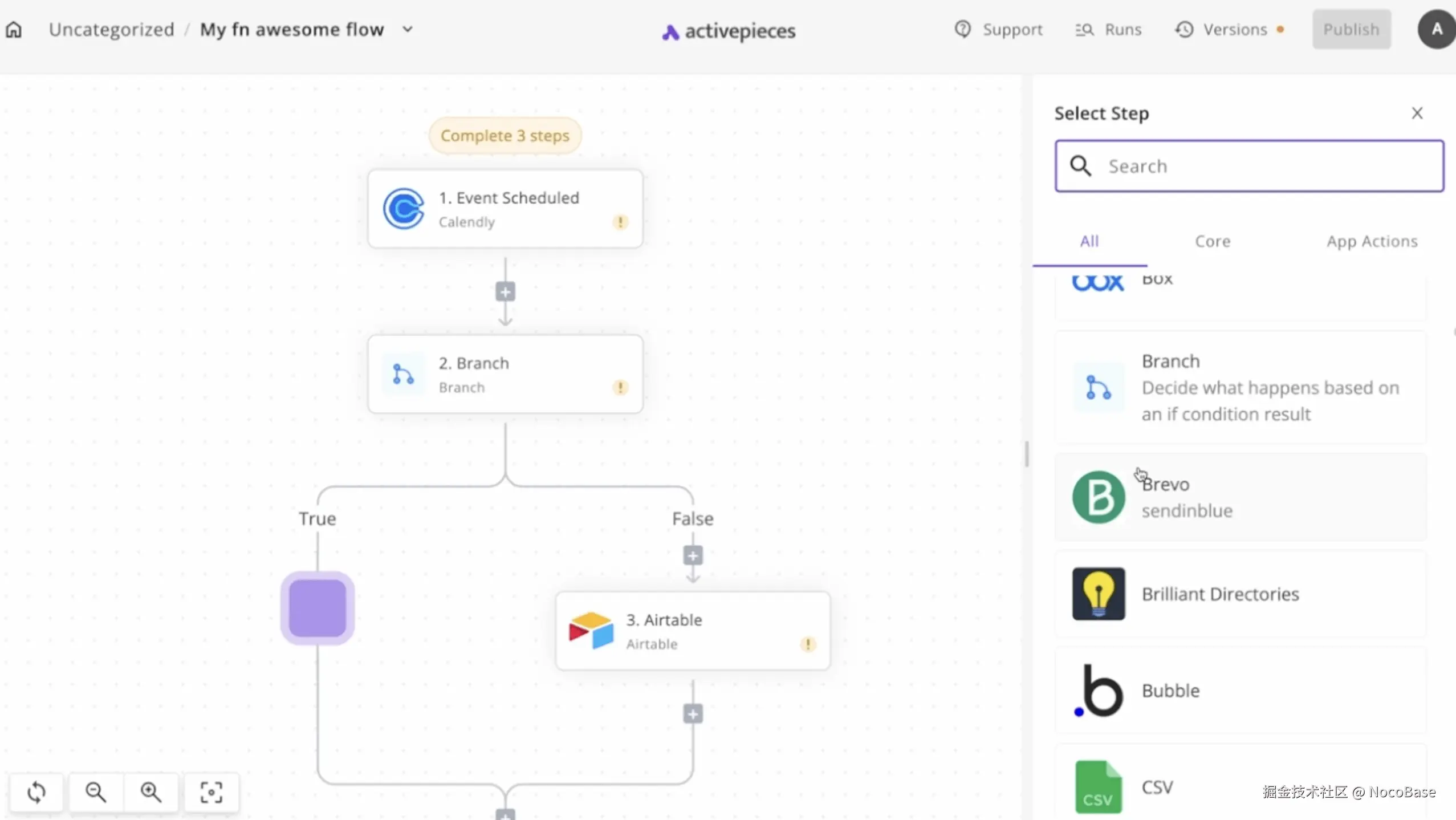Open the Uncategorized folder breadcrumb
Image resolution: width=1456 pixels, height=820 pixels.
pyautogui.click(x=111, y=30)
